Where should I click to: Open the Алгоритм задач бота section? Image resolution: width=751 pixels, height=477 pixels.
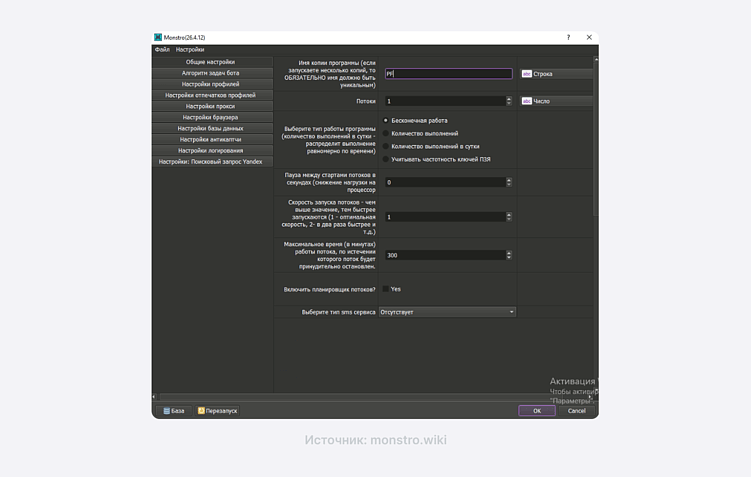coord(212,73)
